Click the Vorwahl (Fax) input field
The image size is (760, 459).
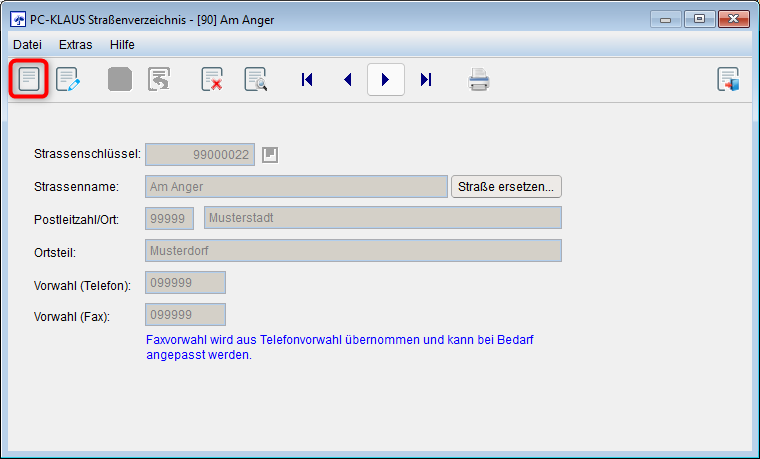[185, 314]
